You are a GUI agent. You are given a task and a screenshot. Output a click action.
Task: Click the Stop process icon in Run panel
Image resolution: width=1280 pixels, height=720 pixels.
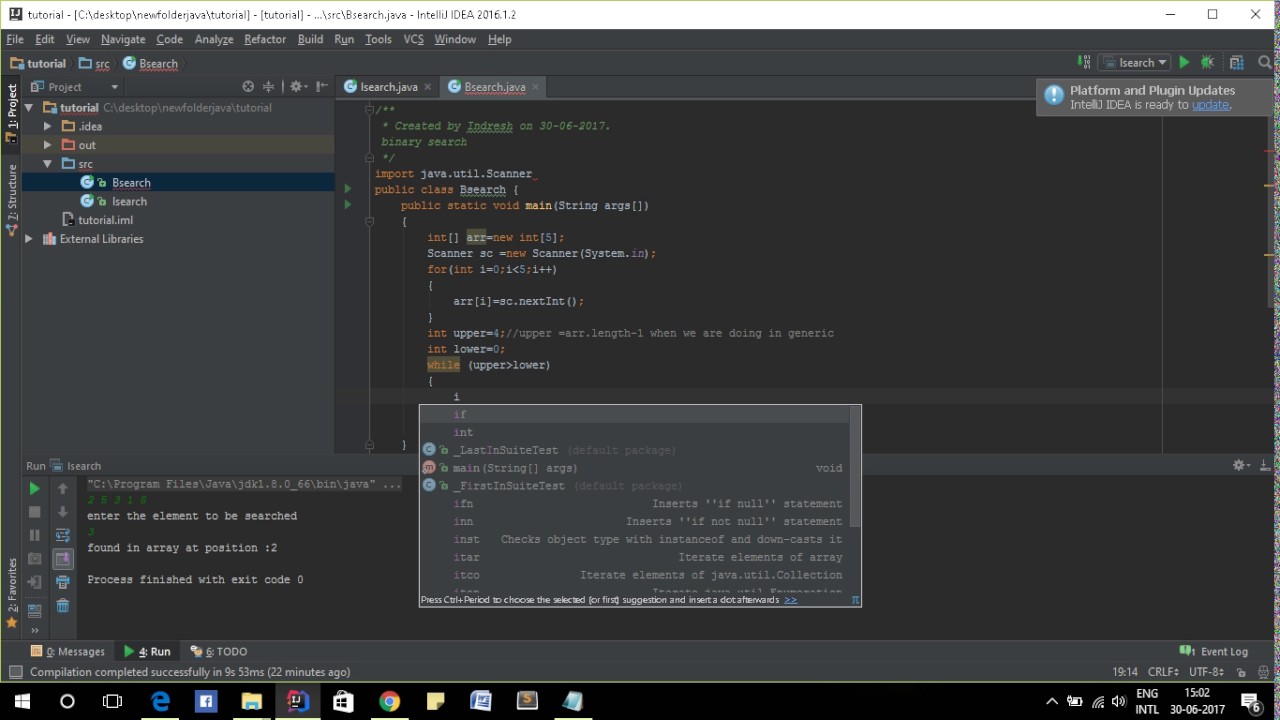click(x=34, y=512)
